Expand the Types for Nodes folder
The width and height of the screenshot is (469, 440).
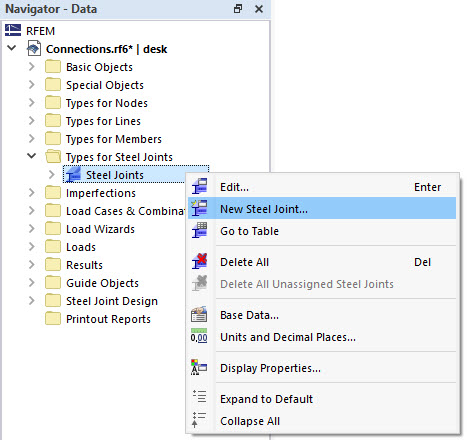[x=31, y=102]
